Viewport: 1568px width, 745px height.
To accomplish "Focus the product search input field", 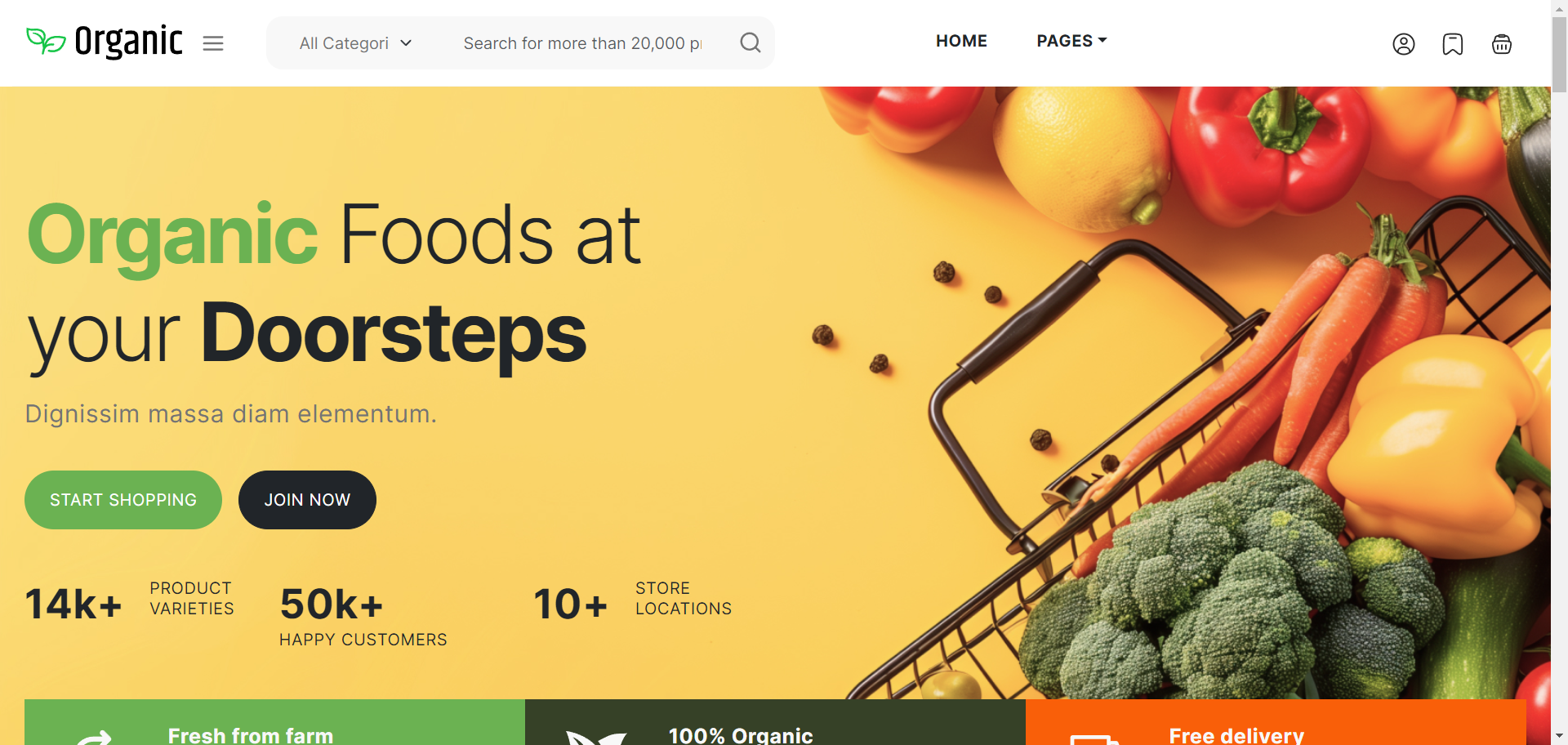I will 582,43.
